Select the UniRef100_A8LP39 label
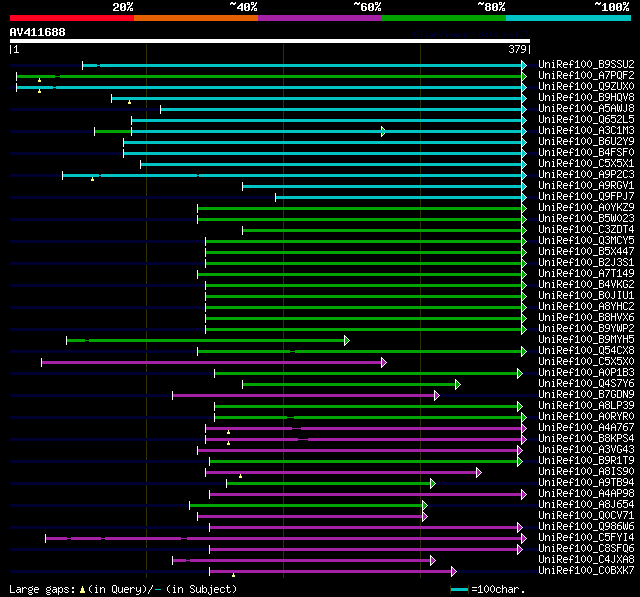 point(586,406)
